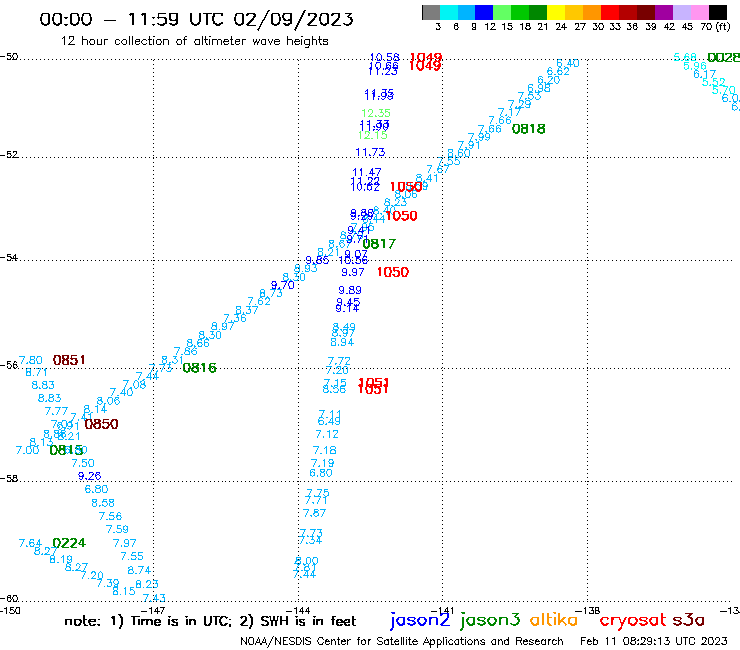The image size is (740, 650).
Task: Click the date range title text
Action: 196,19
